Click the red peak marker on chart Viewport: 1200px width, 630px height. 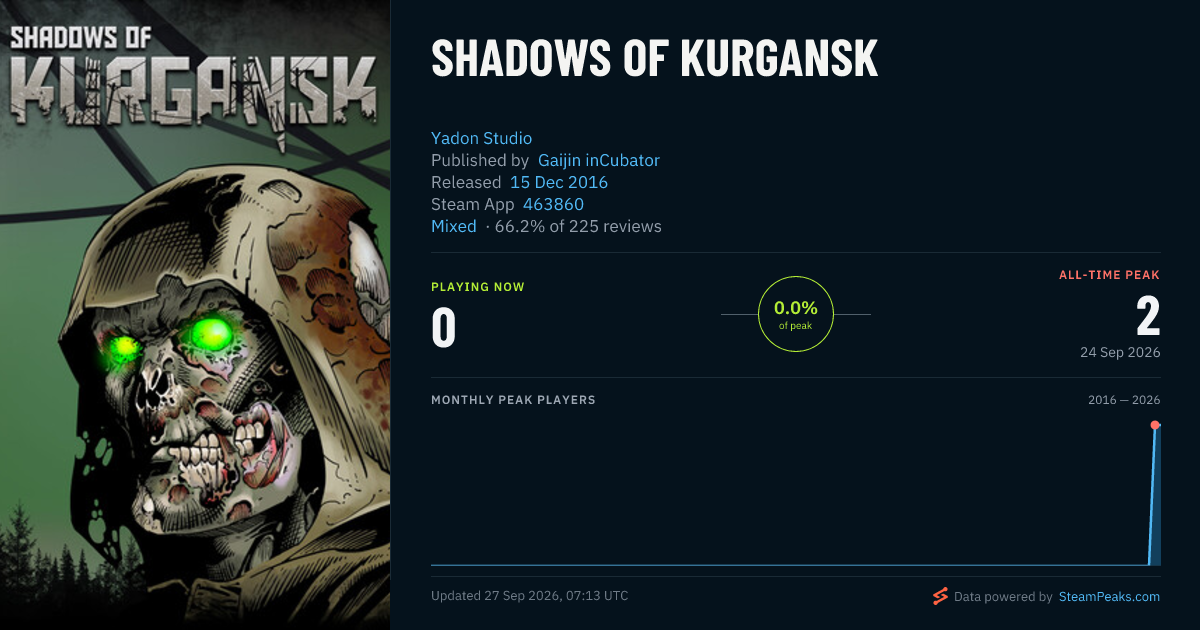coord(1155,425)
